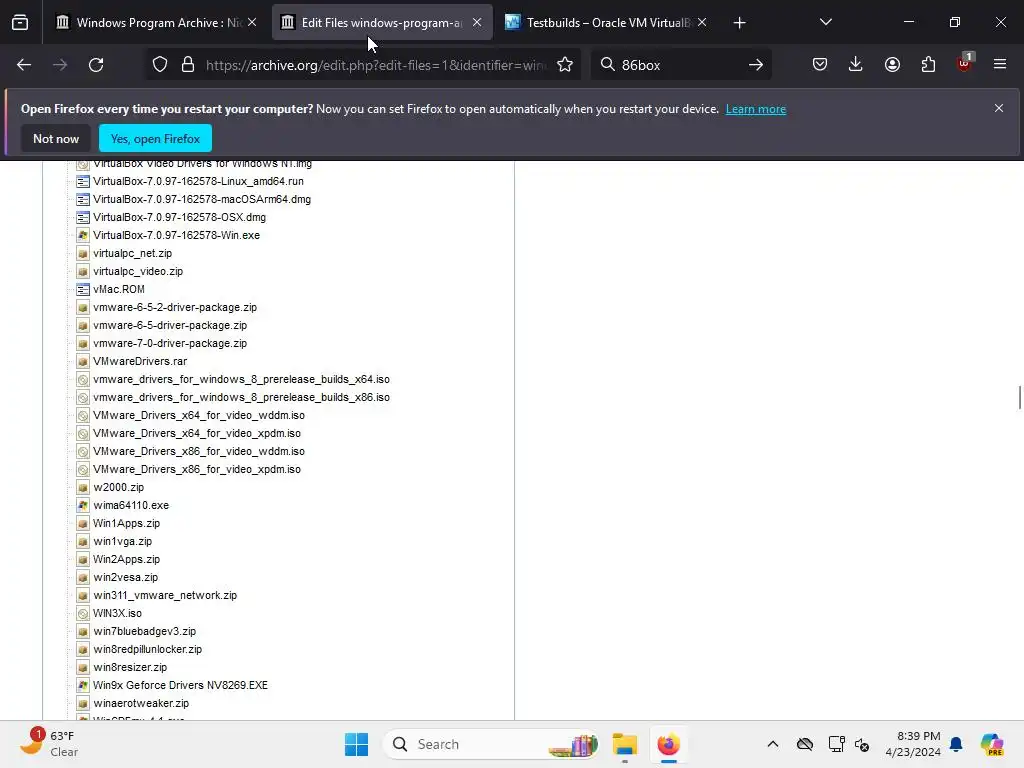Screen dimensions: 1024x768
Task: Select vmware-6-5-2-driver-package.zip
Action: [x=175, y=307]
